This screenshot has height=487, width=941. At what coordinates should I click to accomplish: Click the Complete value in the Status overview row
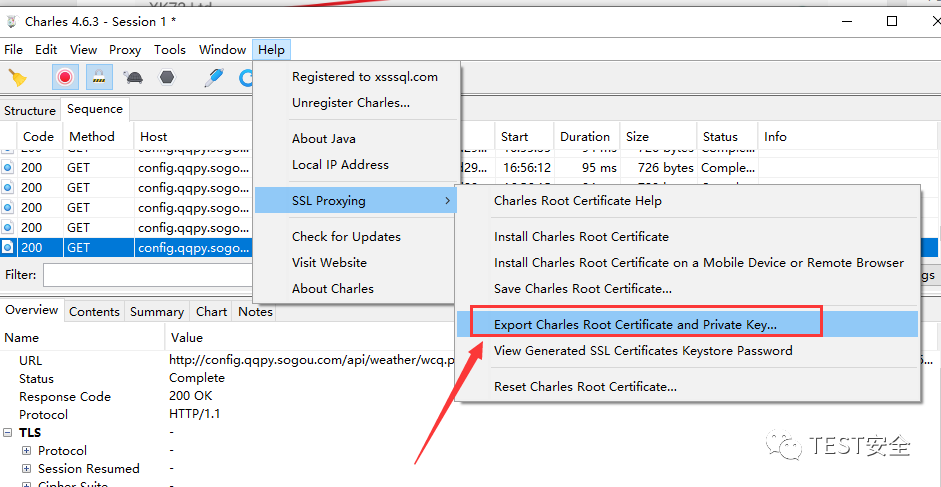coord(197,378)
